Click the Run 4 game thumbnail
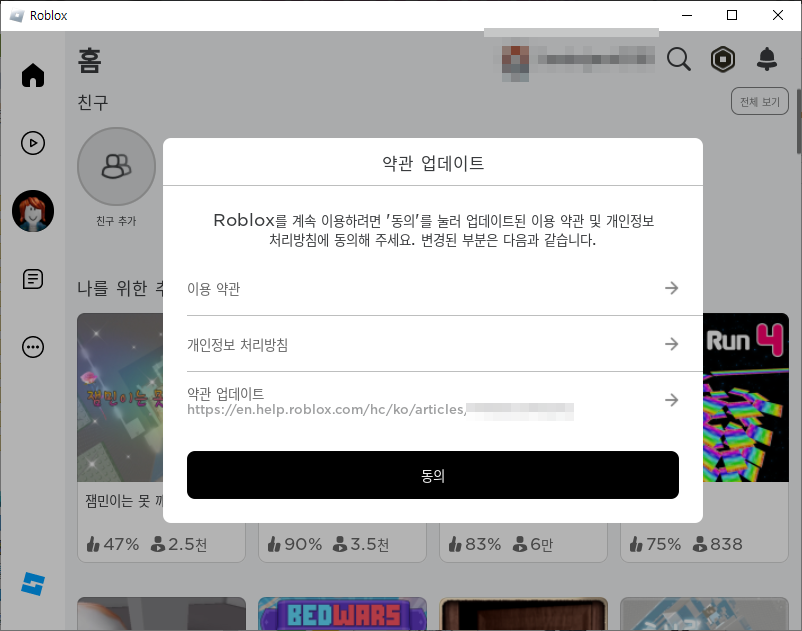The width and height of the screenshot is (802, 631). pyautogui.click(x=746, y=397)
